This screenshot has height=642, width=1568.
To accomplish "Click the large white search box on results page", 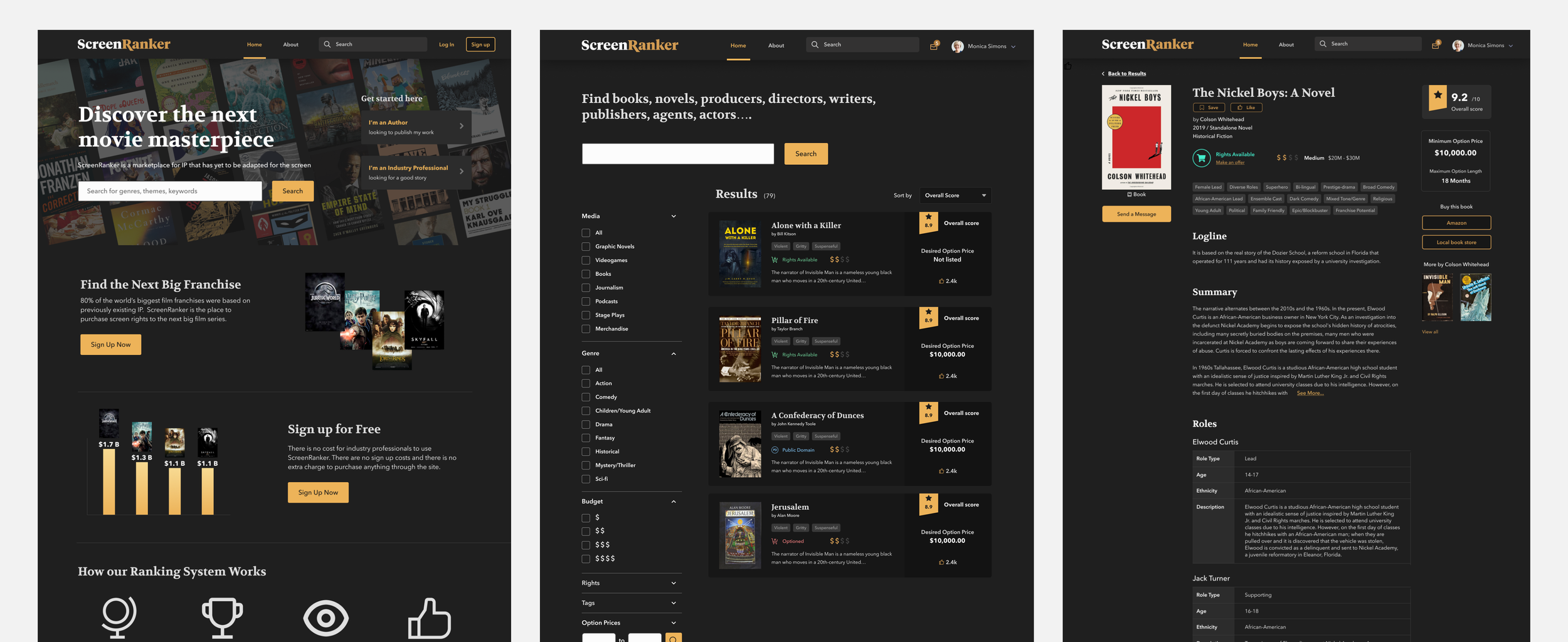I will click(677, 154).
